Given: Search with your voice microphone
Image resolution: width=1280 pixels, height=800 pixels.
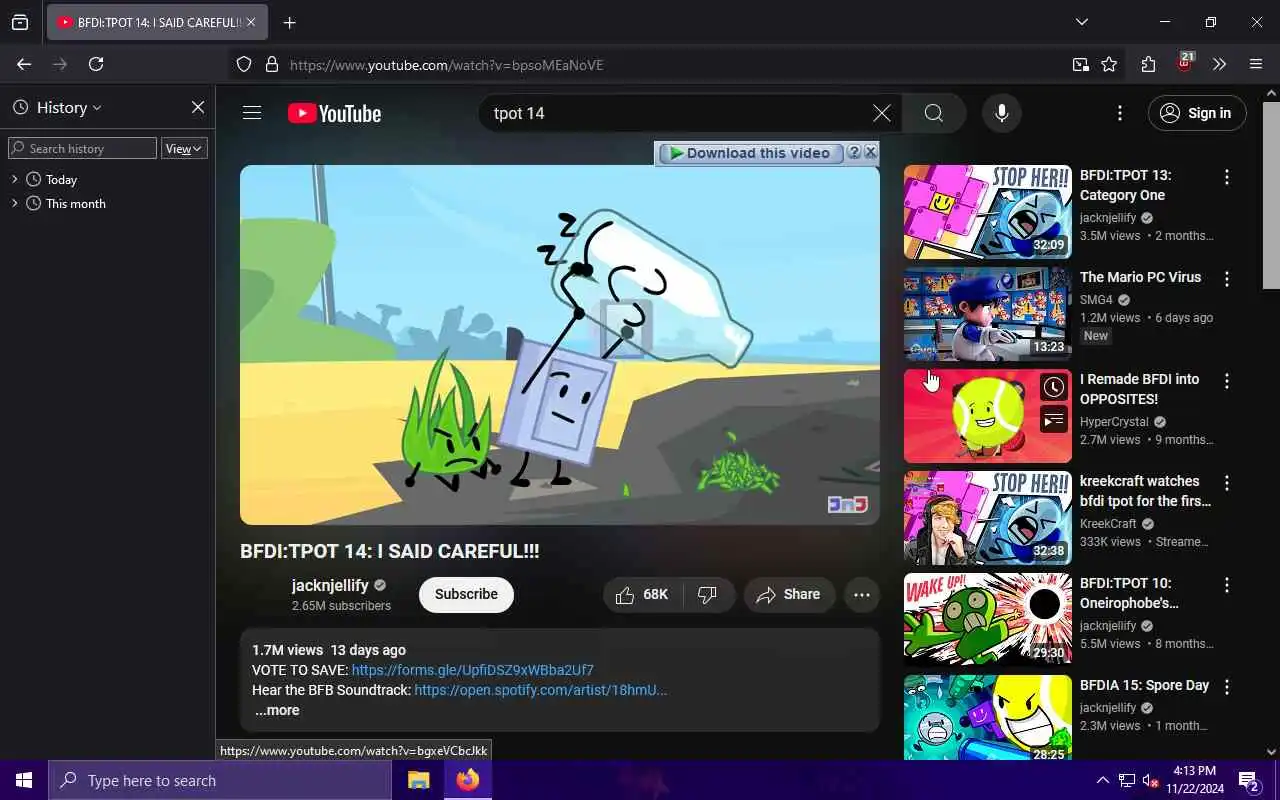Looking at the screenshot, I should [1002, 113].
